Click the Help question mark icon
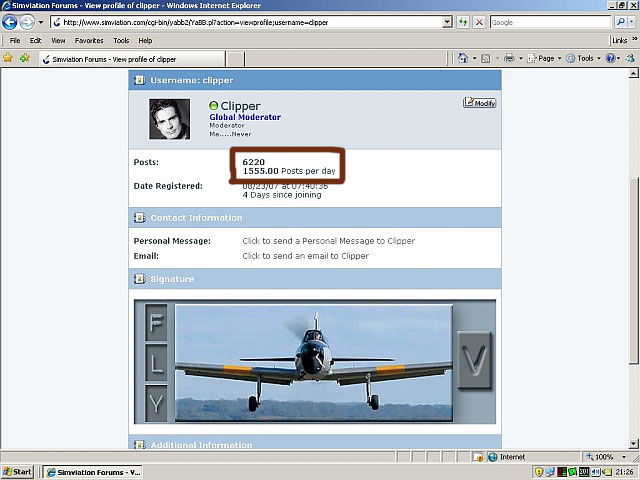The height and width of the screenshot is (480, 640). [609, 59]
